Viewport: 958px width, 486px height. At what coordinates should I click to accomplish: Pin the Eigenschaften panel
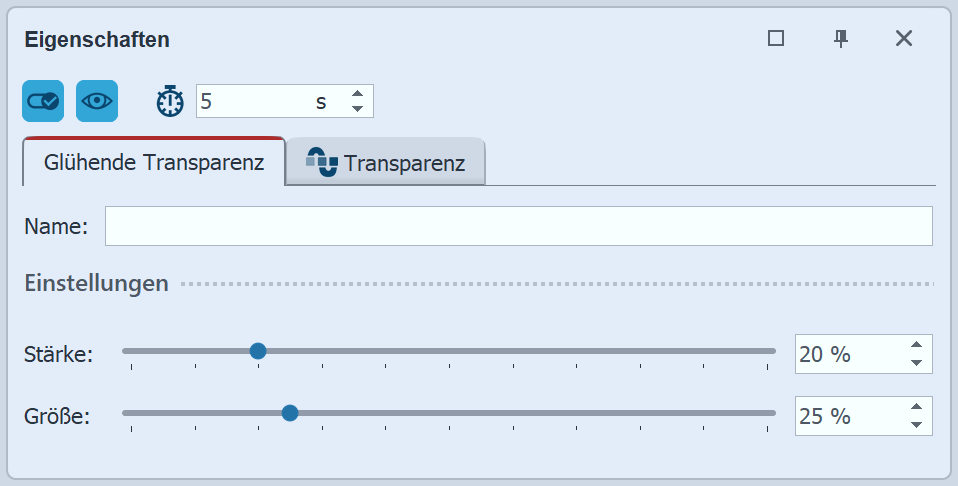841,38
